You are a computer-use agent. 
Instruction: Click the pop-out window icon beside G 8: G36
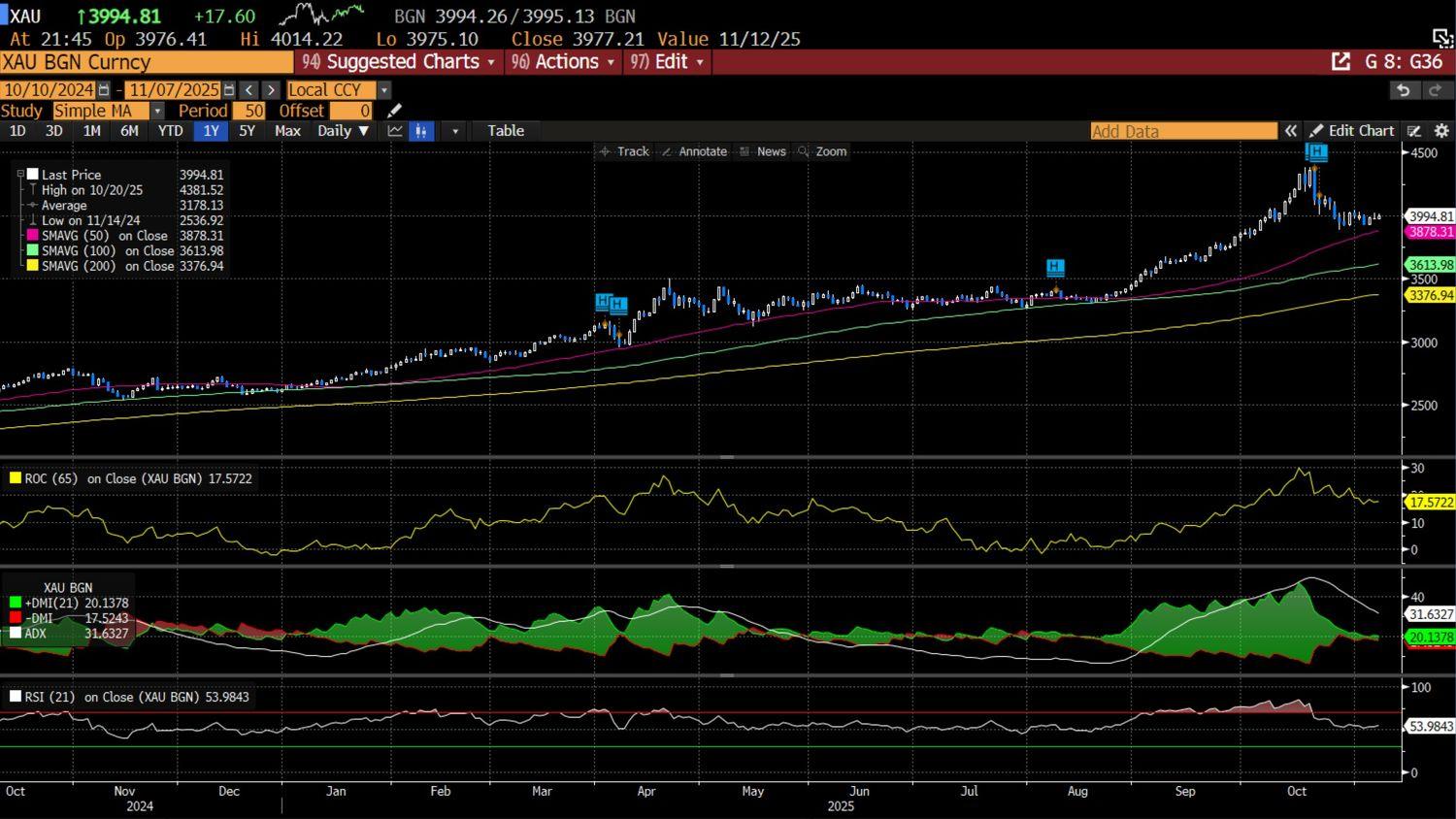point(1340,62)
